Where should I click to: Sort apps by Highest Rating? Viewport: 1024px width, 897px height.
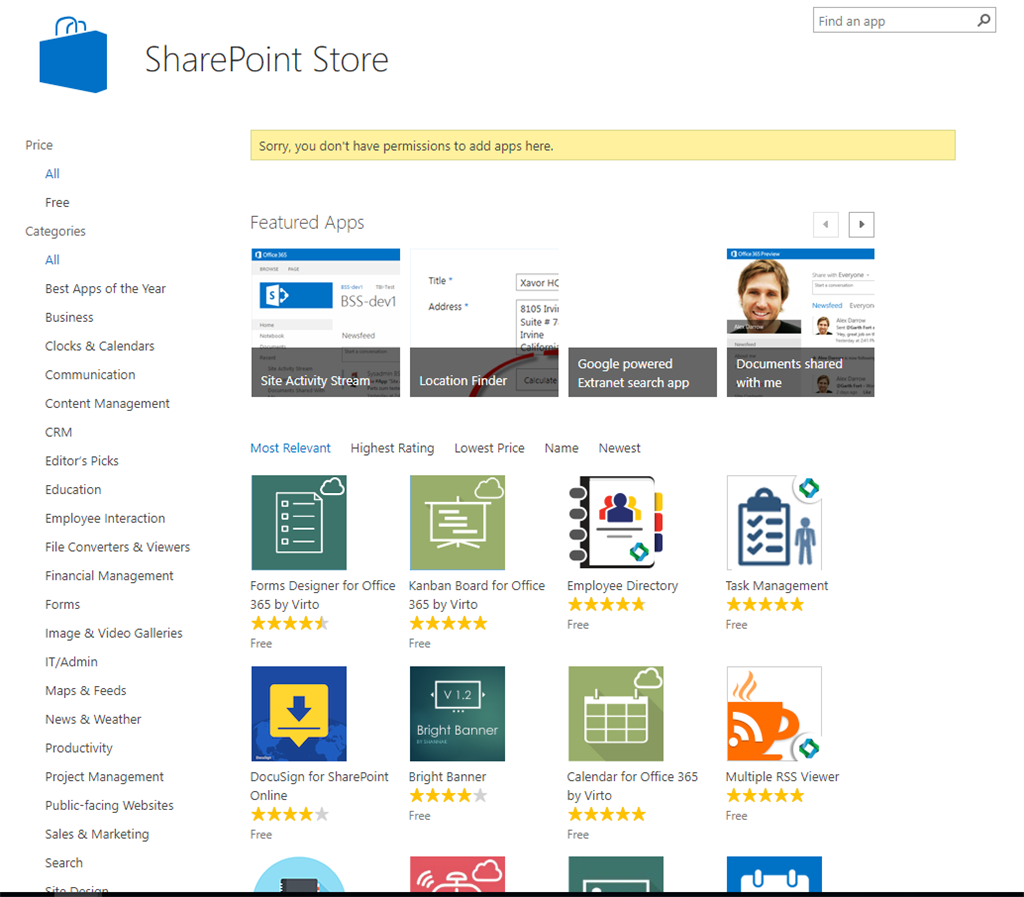pos(392,448)
